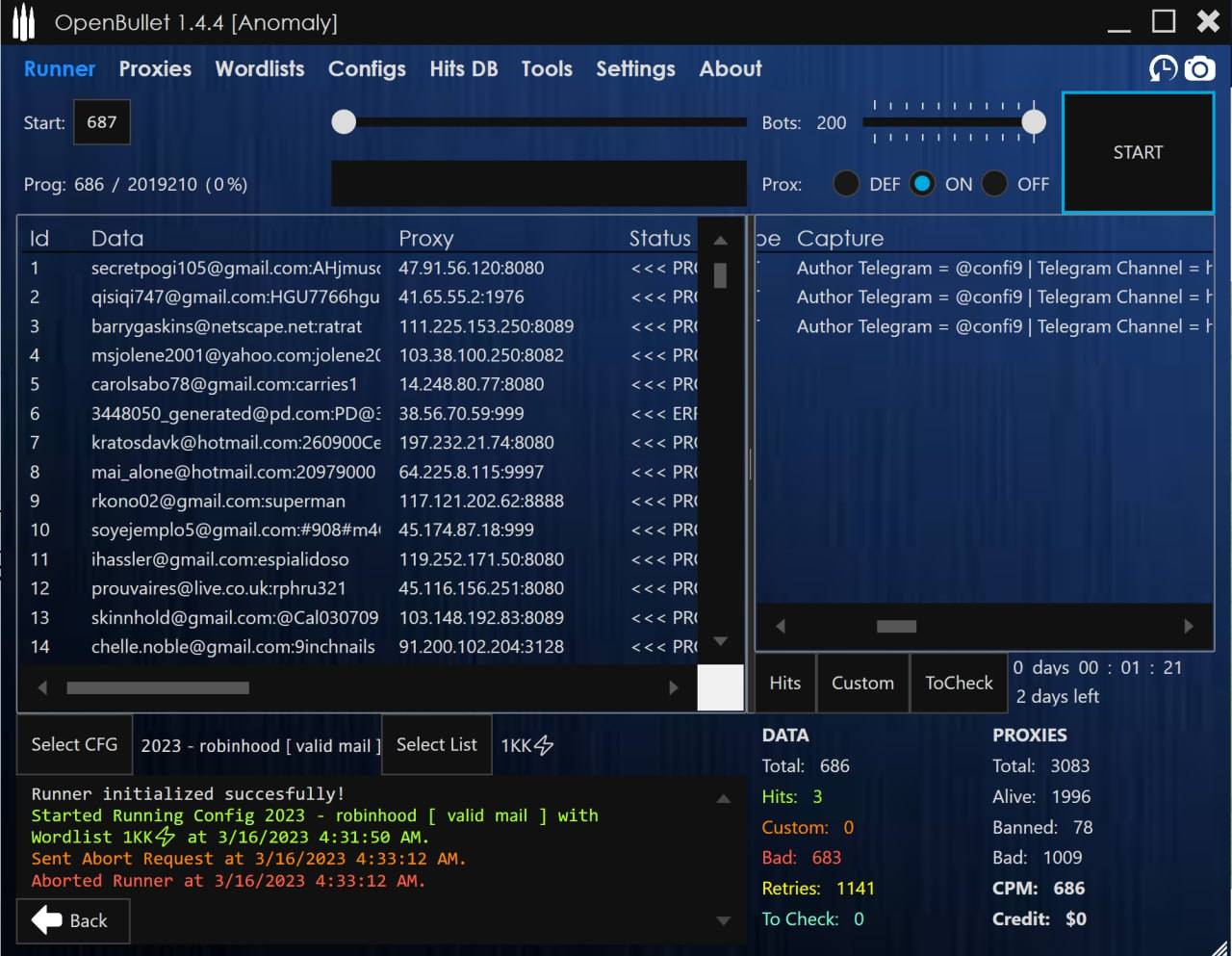This screenshot has width=1232, height=956.
Task: Click the Bots slider handle
Action: click(x=1034, y=122)
